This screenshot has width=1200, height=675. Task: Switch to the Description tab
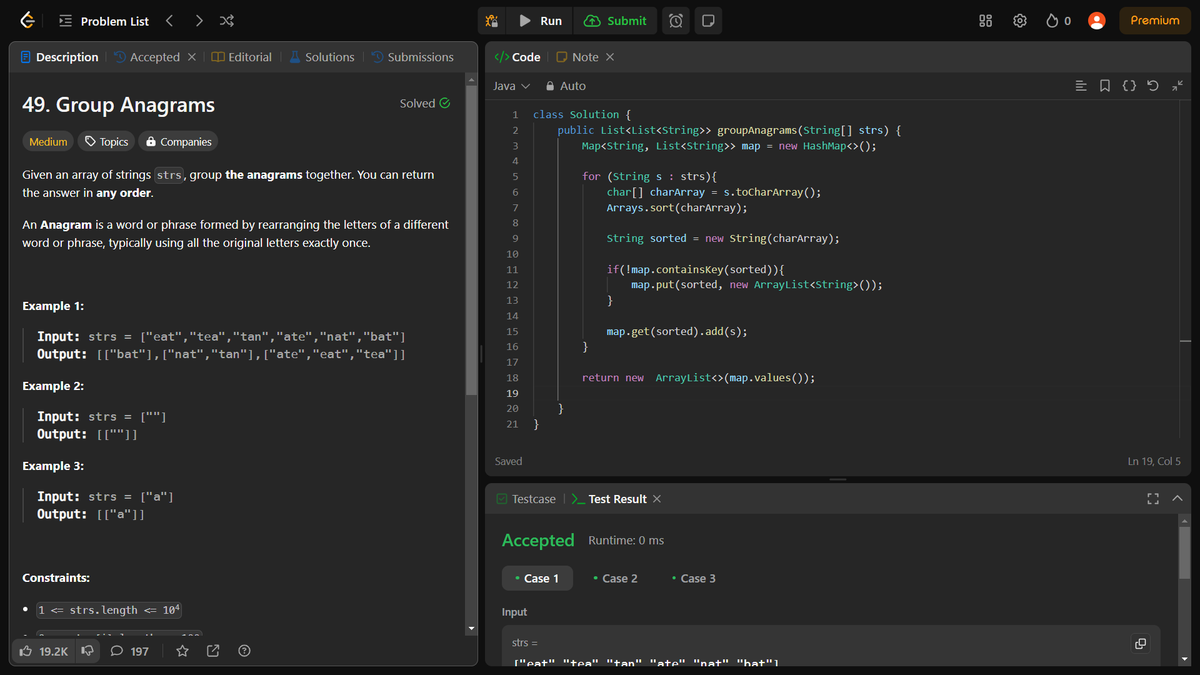pyautogui.click(x=59, y=57)
